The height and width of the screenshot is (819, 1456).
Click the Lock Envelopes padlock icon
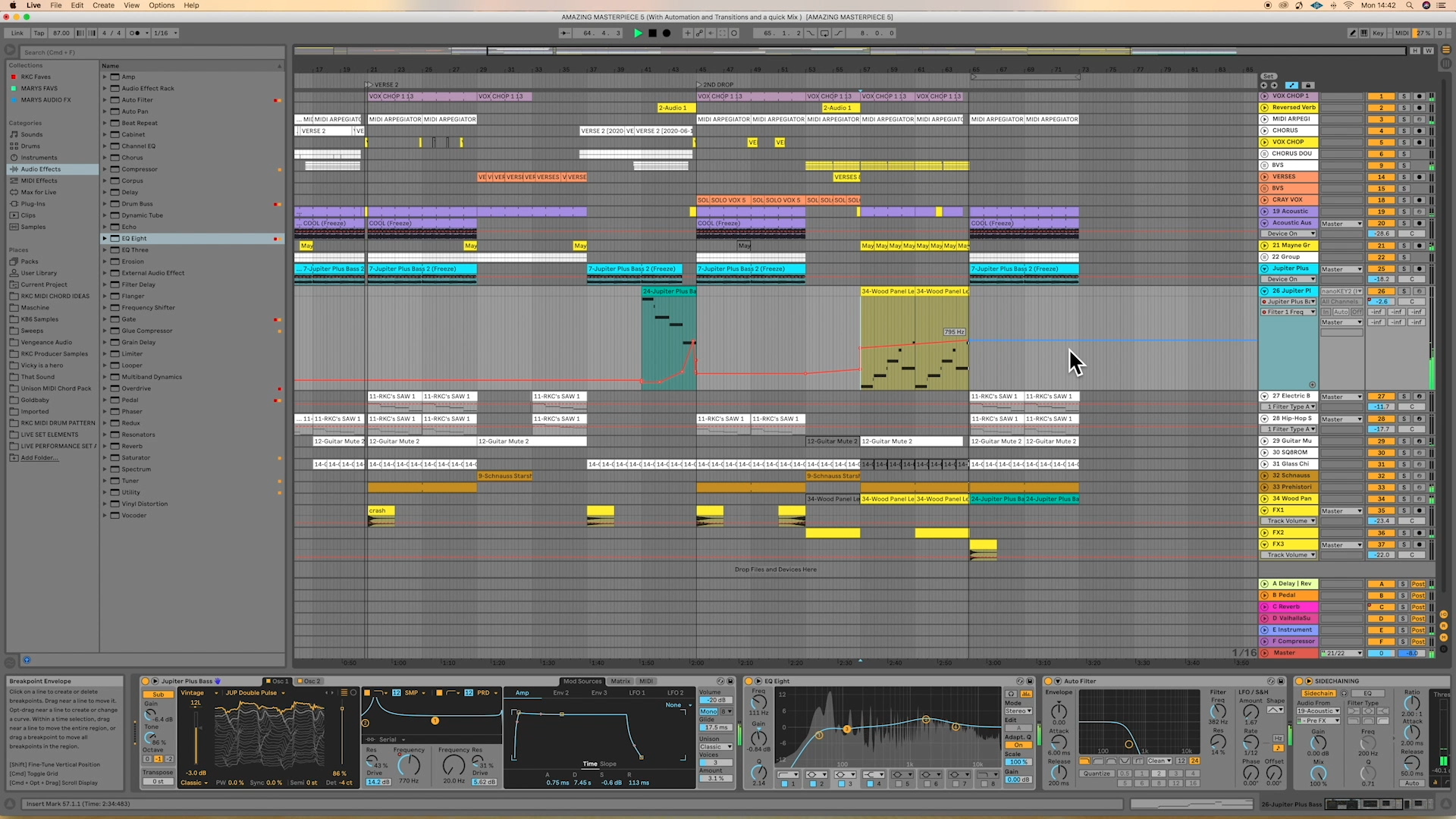pos(1307,86)
